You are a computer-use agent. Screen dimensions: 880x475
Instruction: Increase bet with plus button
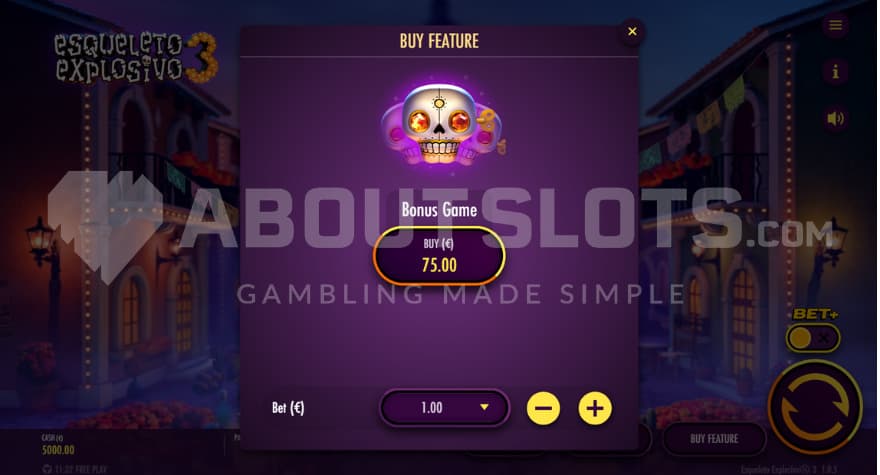pos(595,408)
